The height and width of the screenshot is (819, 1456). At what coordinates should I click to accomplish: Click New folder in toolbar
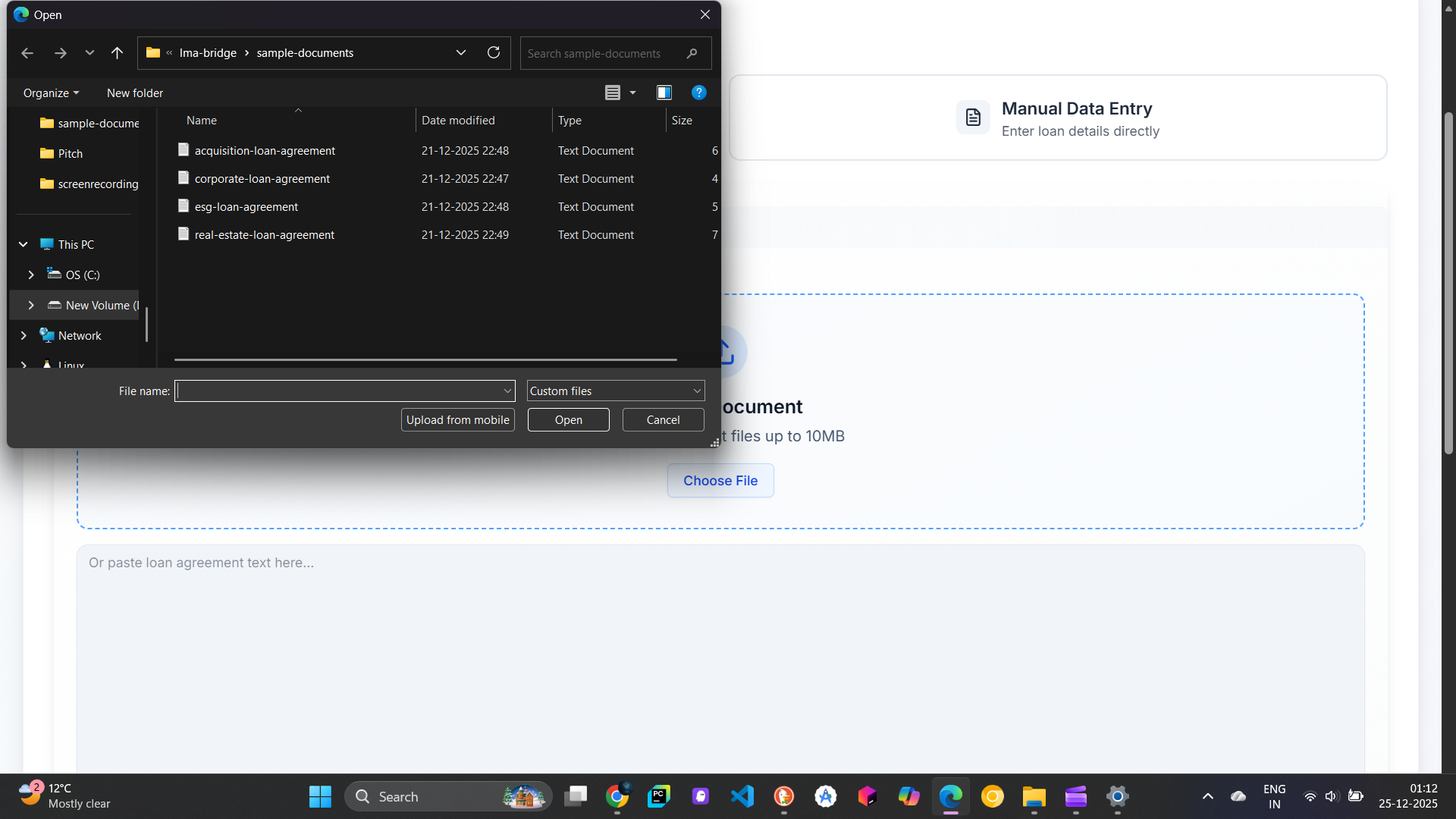click(x=135, y=93)
